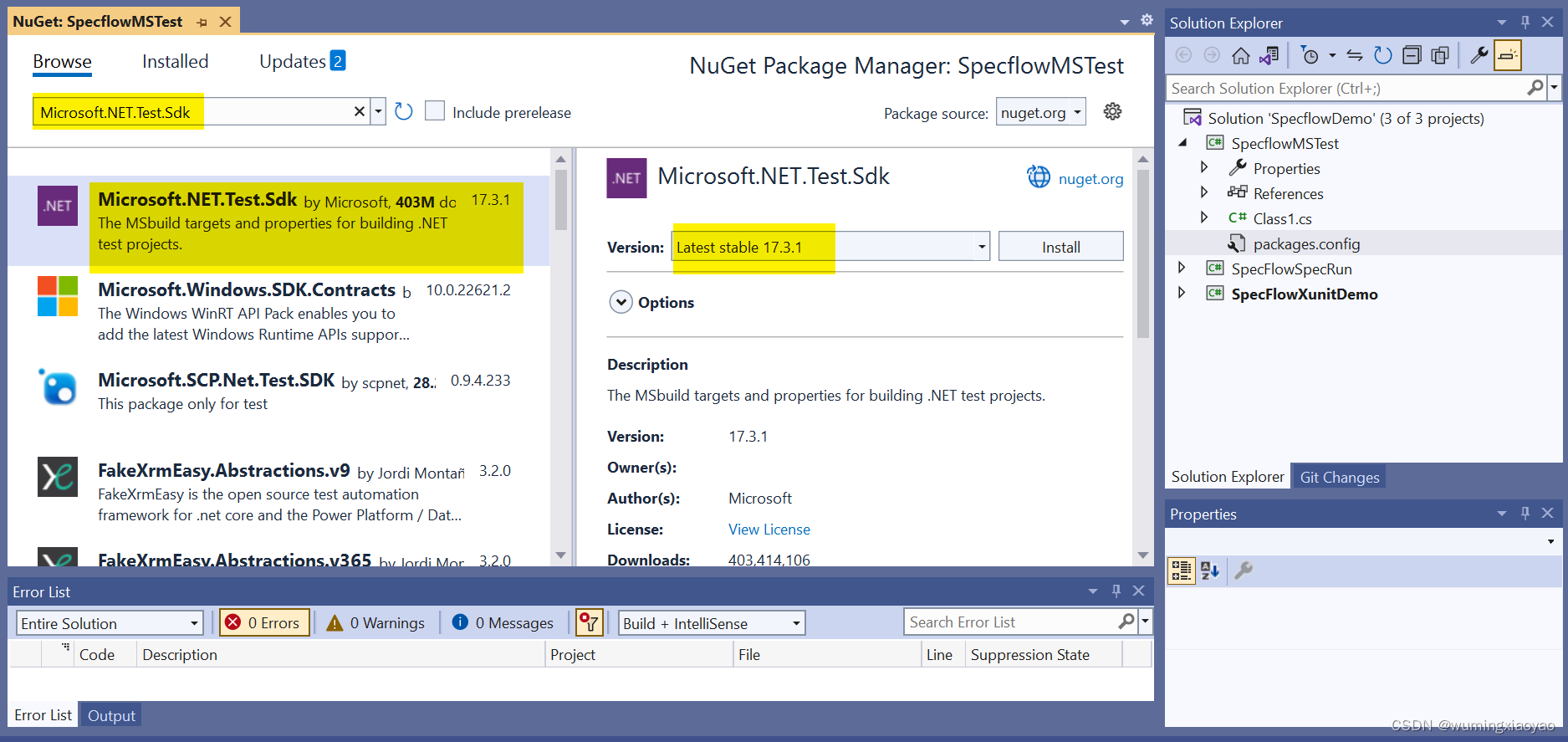Open the Version dropdown Latest stable 17.3.1
This screenshot has width=1568, height=742.
[831, 247]
